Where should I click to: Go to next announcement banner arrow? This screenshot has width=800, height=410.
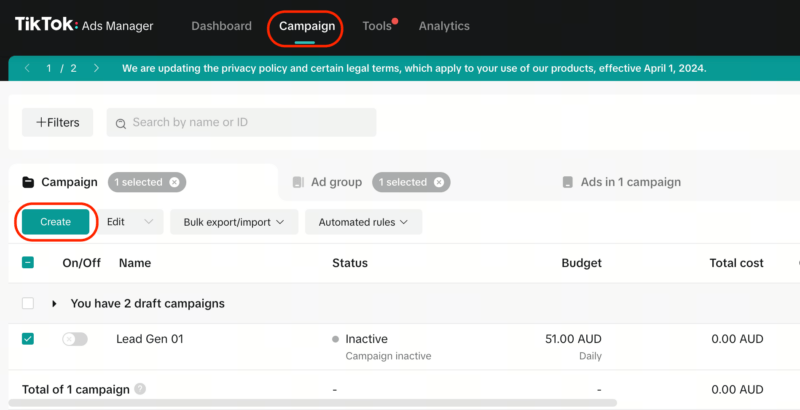point(96,68)
